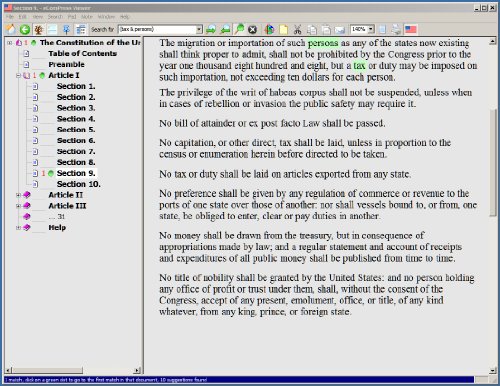The image size is (500, 386).
Task: Click the vertical scrollbar thumb in text pane
Action: click(x=493, y=162)
